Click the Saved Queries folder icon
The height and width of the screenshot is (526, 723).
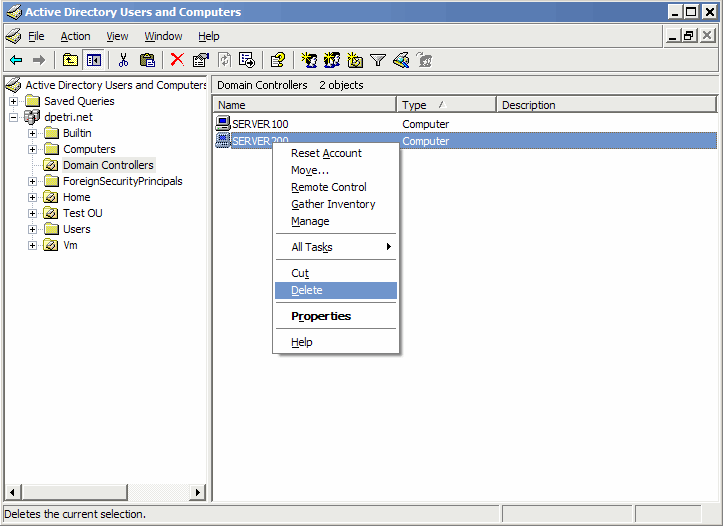coord(32,101)
